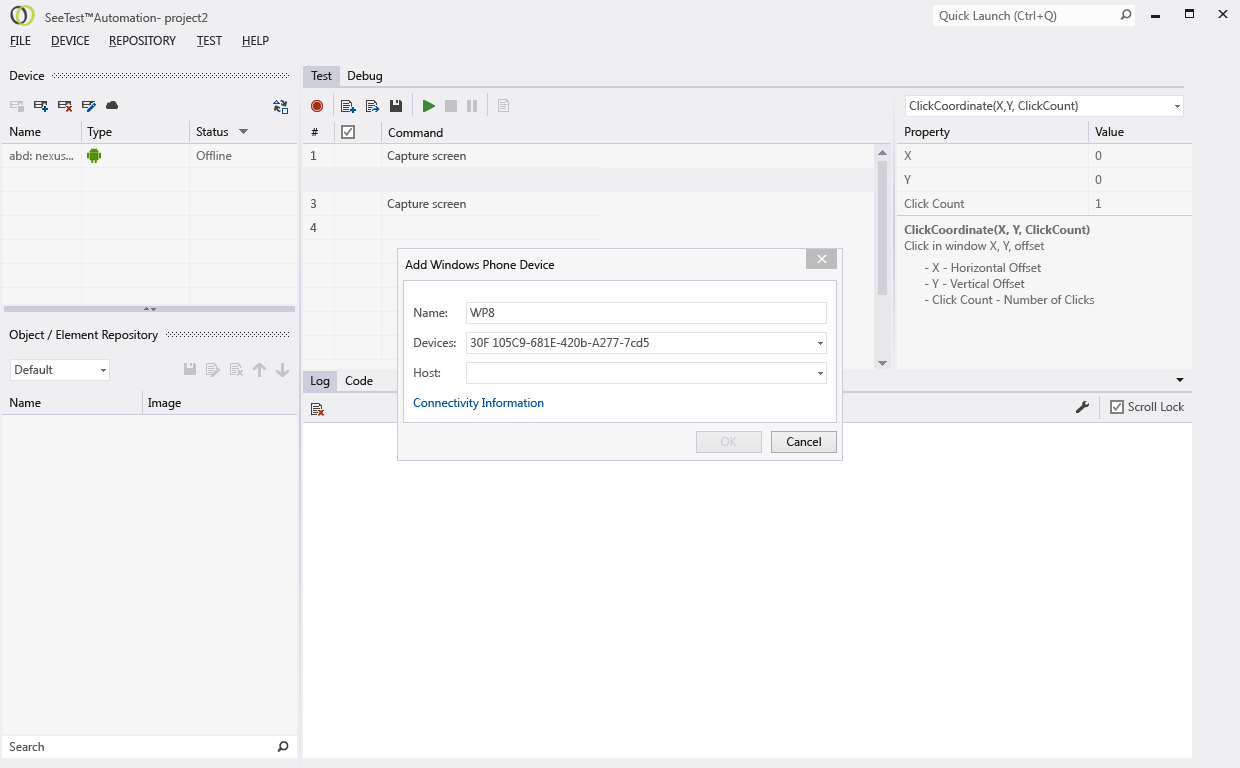Viewport: 1240px width, 768px height.
Task: Click the Edit Device pencil icon
Action: coord(89,105)
